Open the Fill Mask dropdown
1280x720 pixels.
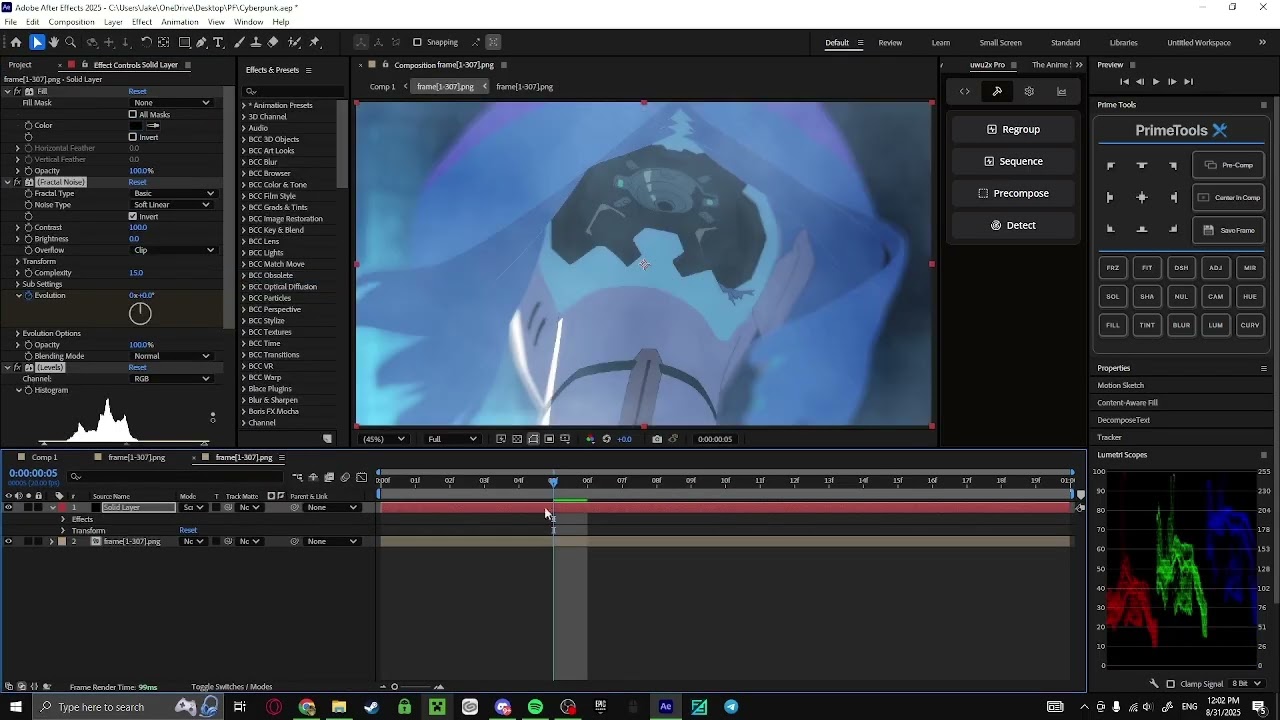(172, 103)
